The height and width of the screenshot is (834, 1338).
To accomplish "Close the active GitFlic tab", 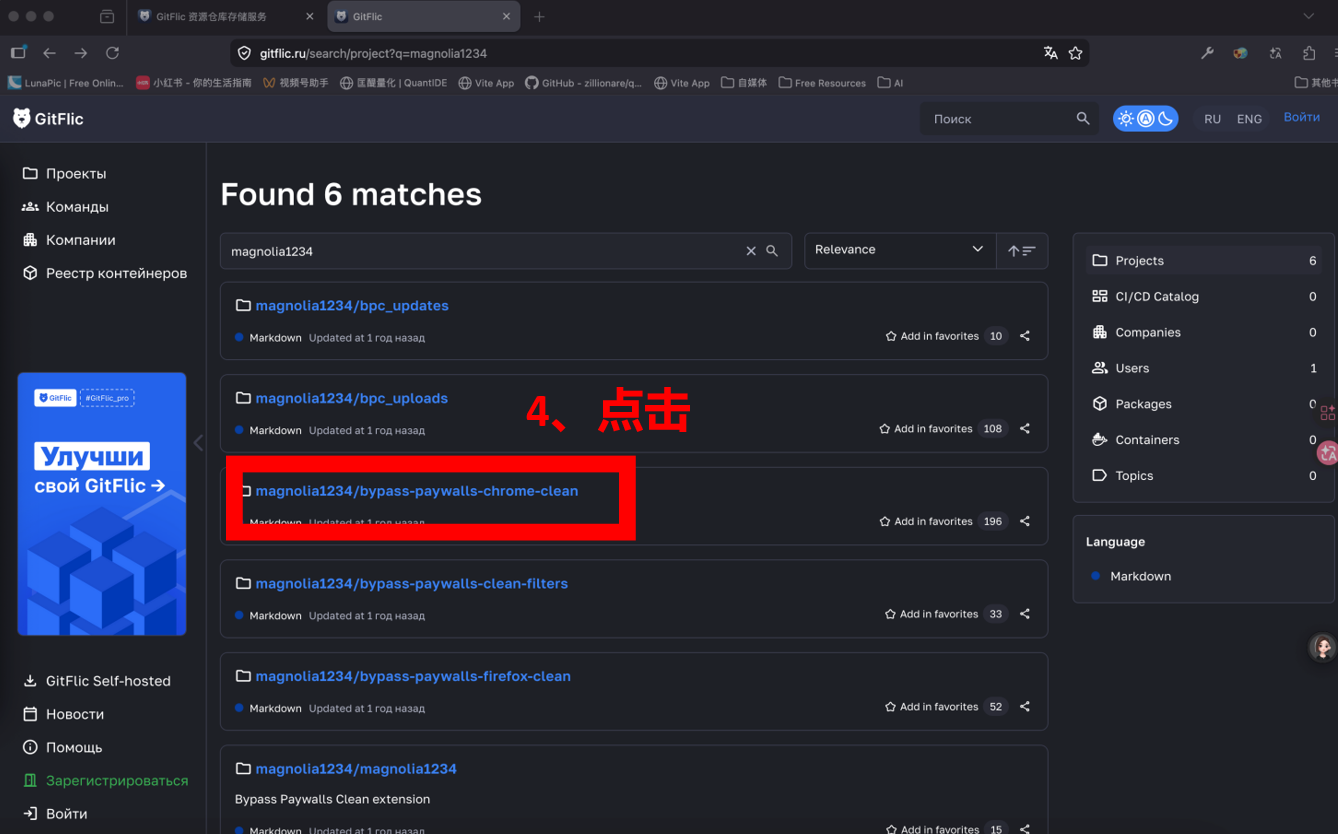I will point(506,17).
